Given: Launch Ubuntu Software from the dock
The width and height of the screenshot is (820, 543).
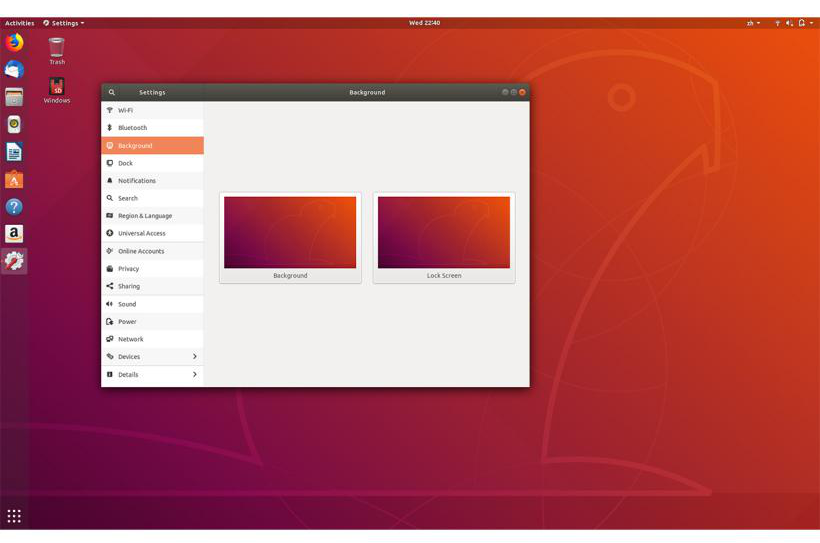Looking at the screenshot, I should pyautogui.click(x=14, y=180).
